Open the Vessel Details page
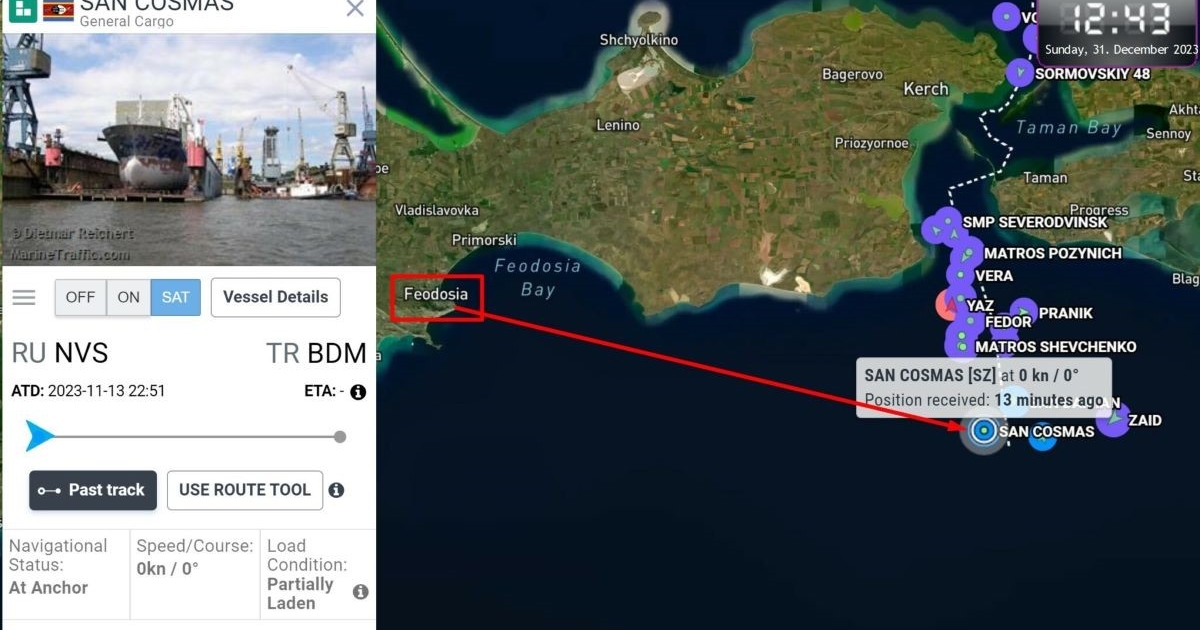The height and width of the screenshot is (630, 1200). tap(276, 297)
